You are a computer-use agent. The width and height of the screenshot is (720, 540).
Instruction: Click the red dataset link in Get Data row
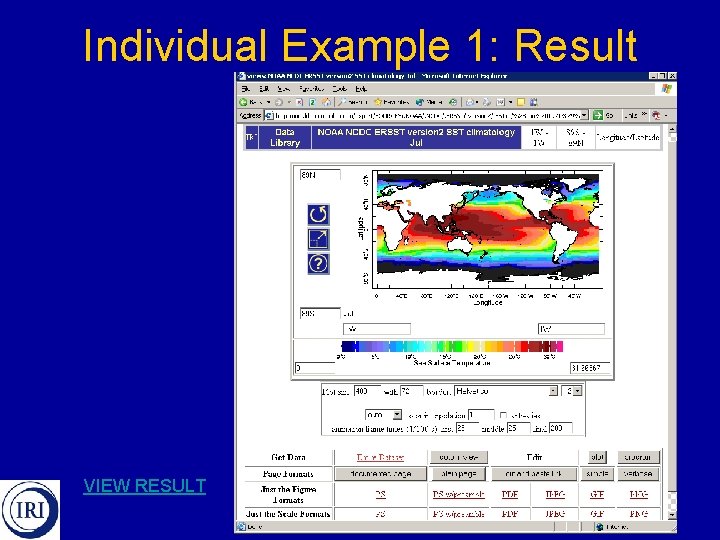(380, 457)
